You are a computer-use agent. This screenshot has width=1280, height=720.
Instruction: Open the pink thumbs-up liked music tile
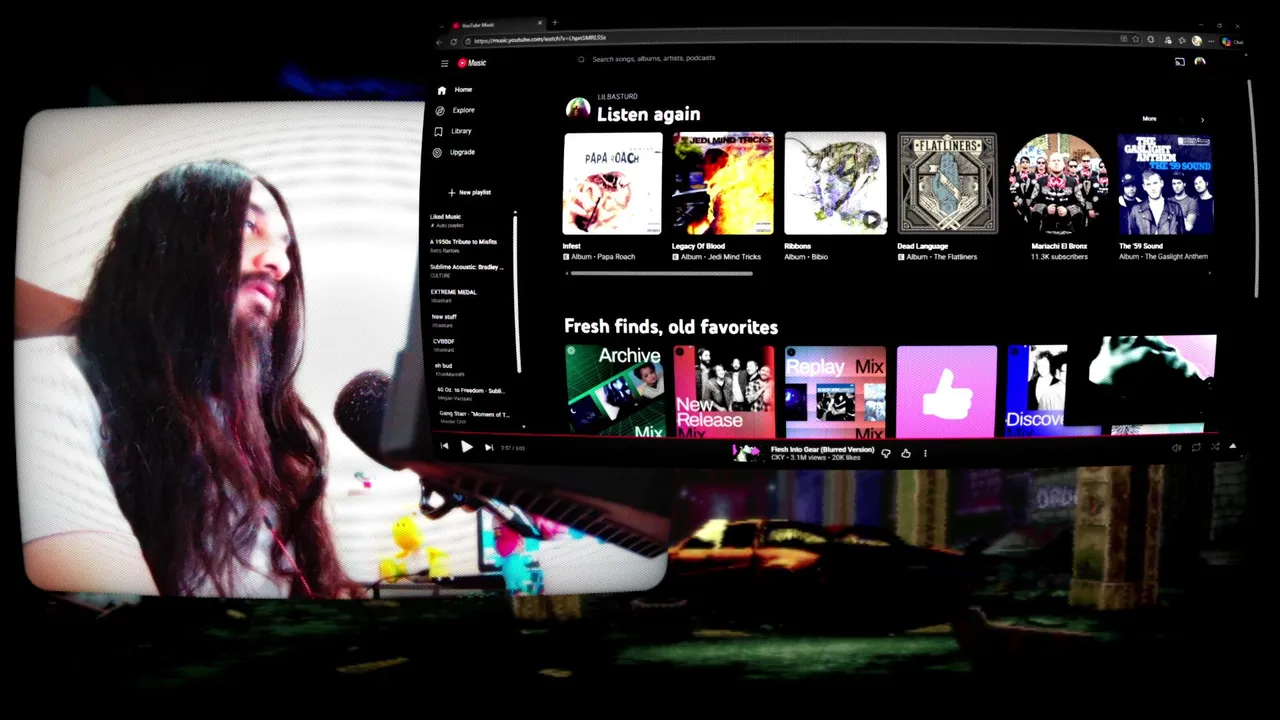click(946, 391)
